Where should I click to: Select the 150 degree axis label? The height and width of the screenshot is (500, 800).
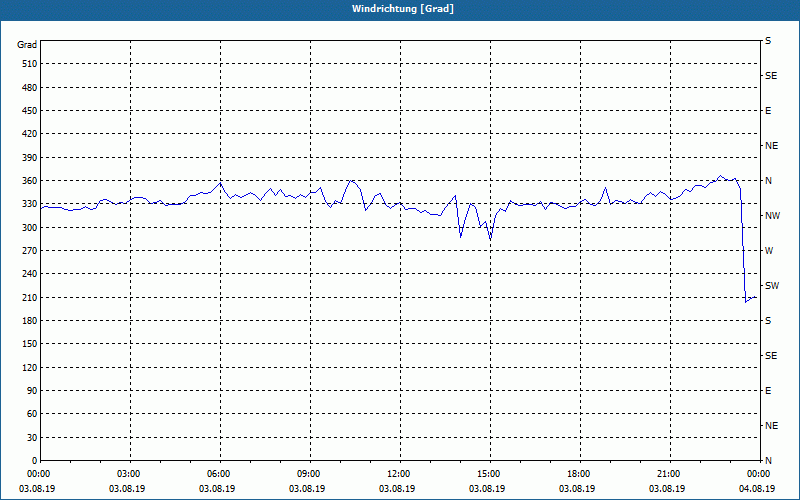(x=30, y=343)
